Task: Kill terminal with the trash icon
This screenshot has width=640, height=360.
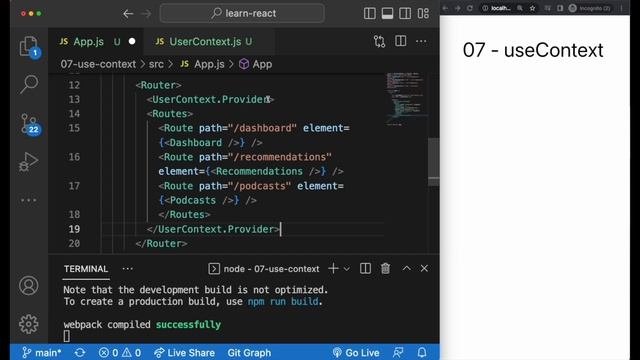Action: 385,268
